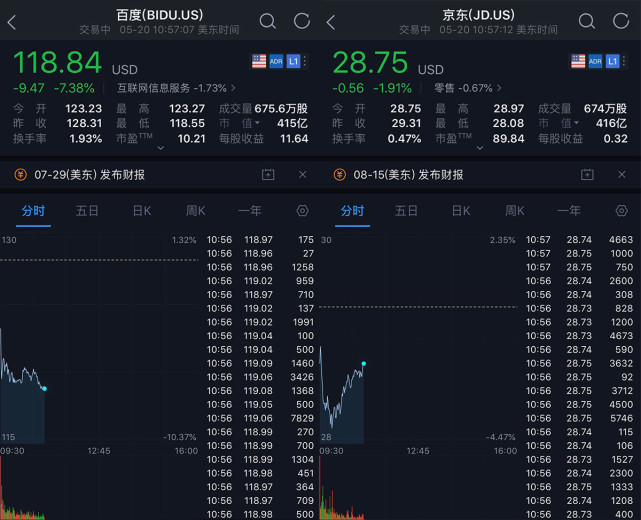Tap Baidu 成交量 675.6万股 value

click(x=281, y=108)
